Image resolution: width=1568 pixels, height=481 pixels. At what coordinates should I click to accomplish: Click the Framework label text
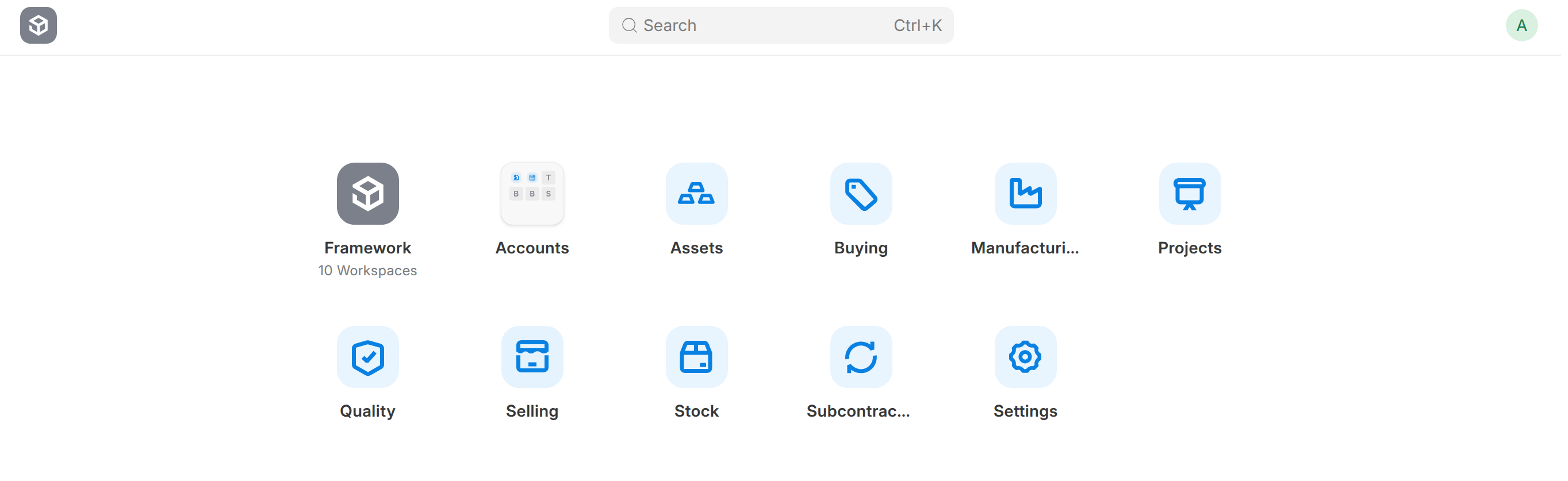pos(367,248)
